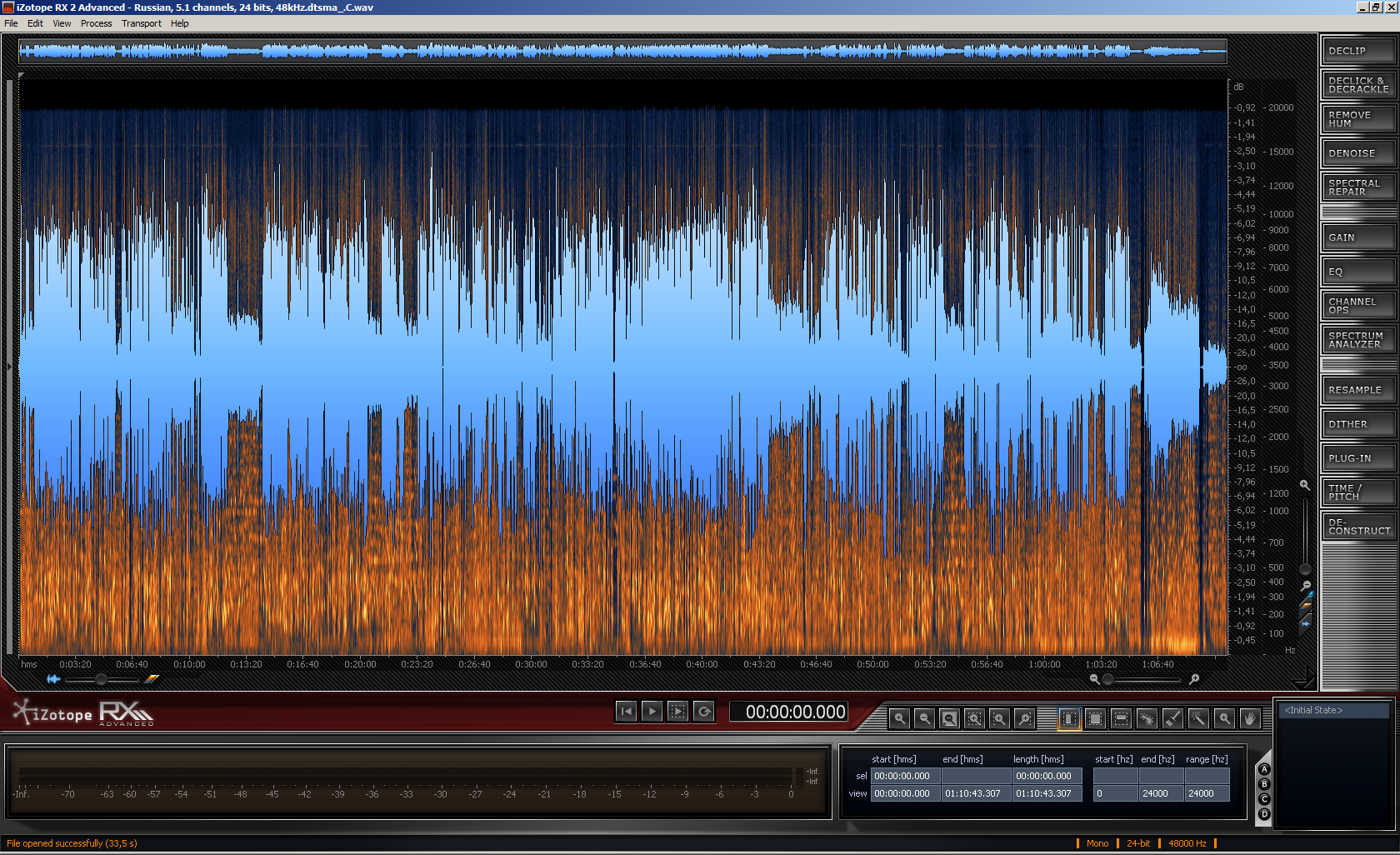Click the horizontal zoom out magnifier
The height and width of the screenshot is (855, 1400).
(x=1094, y=679)
